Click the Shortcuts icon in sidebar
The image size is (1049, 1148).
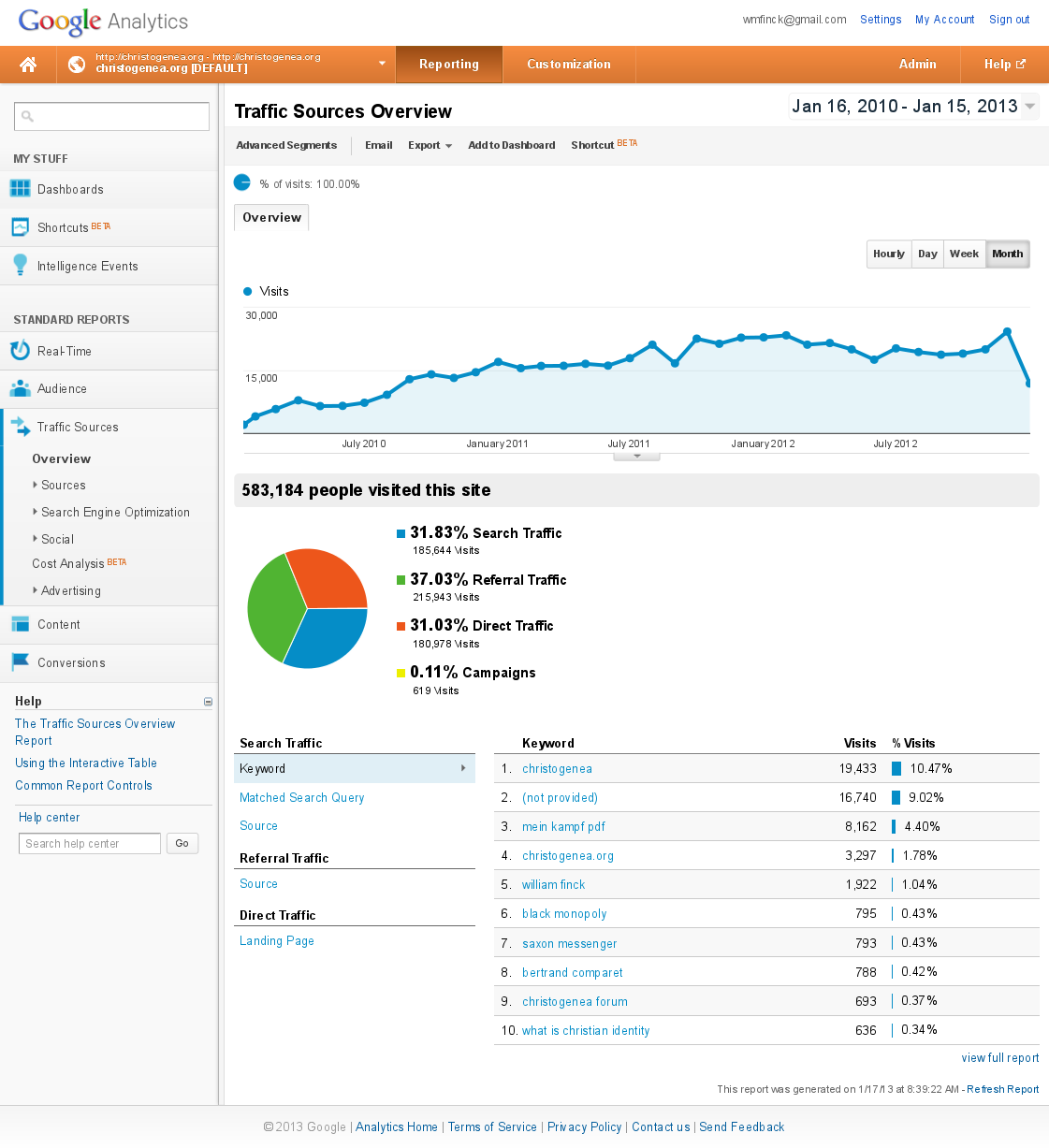[20, 227]
